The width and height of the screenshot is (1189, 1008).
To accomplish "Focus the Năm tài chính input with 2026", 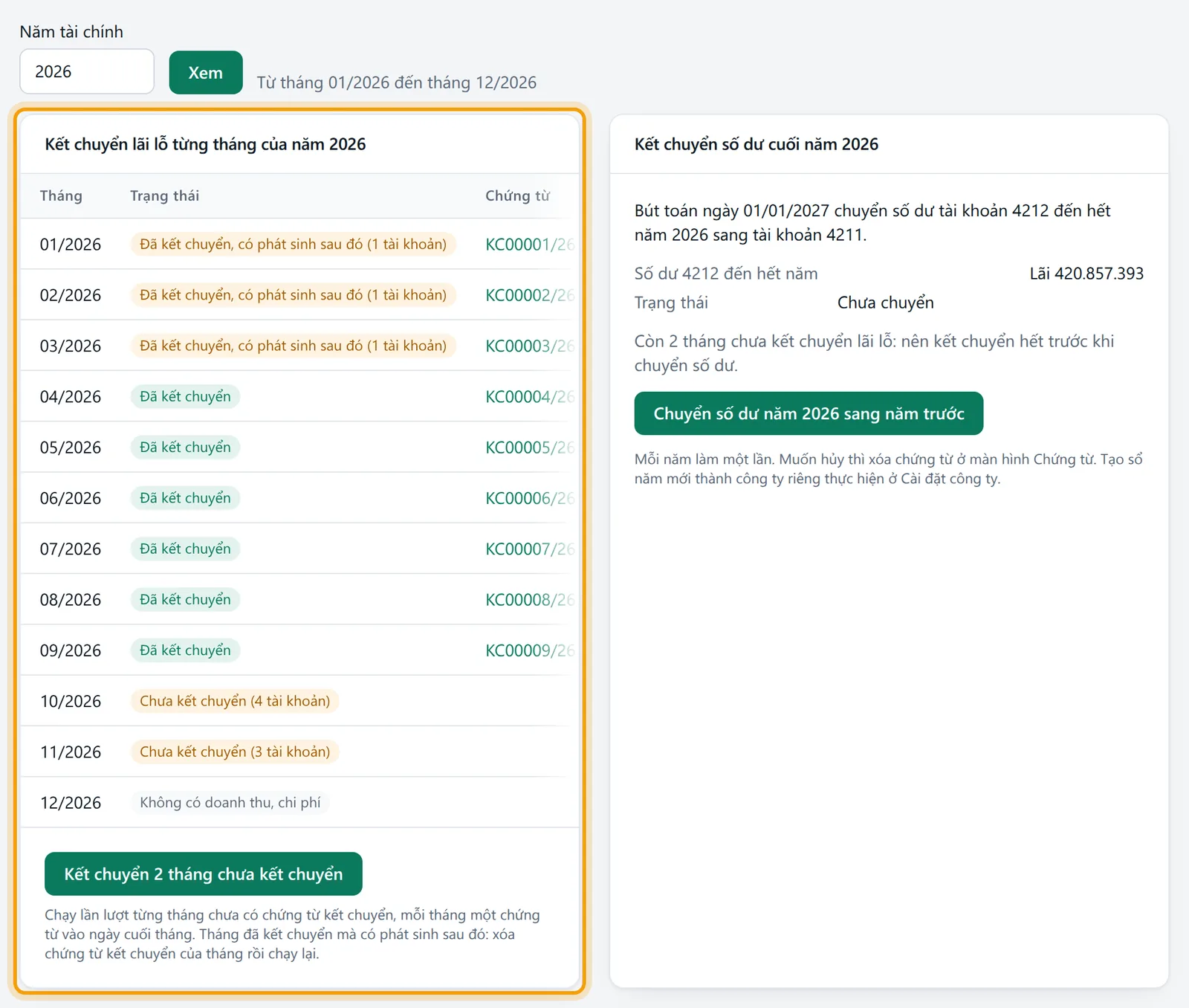I will (87, 71).
